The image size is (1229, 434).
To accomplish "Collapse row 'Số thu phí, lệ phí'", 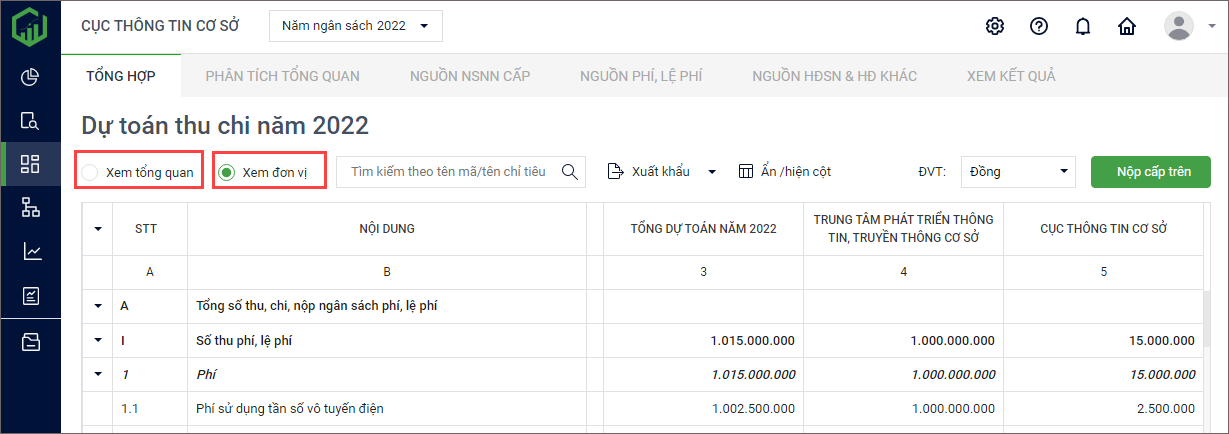I will pos(98,340).
